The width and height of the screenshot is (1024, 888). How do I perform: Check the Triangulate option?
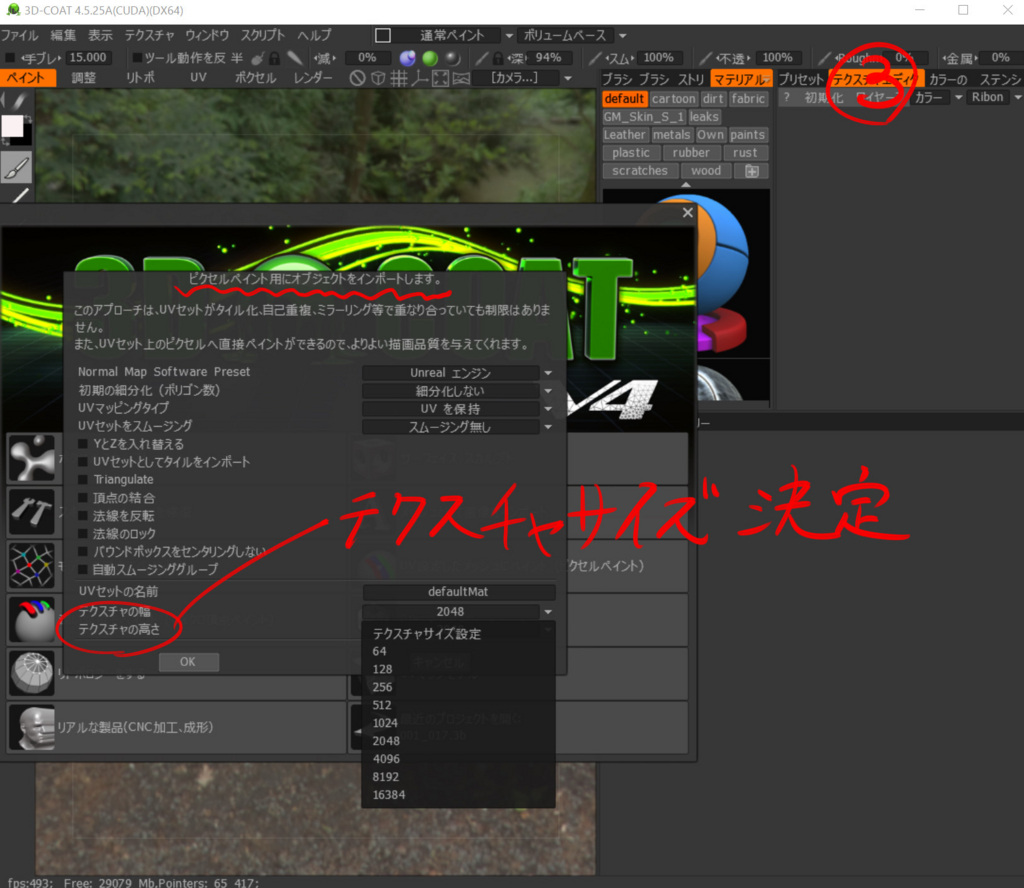(x=83, y=479)
